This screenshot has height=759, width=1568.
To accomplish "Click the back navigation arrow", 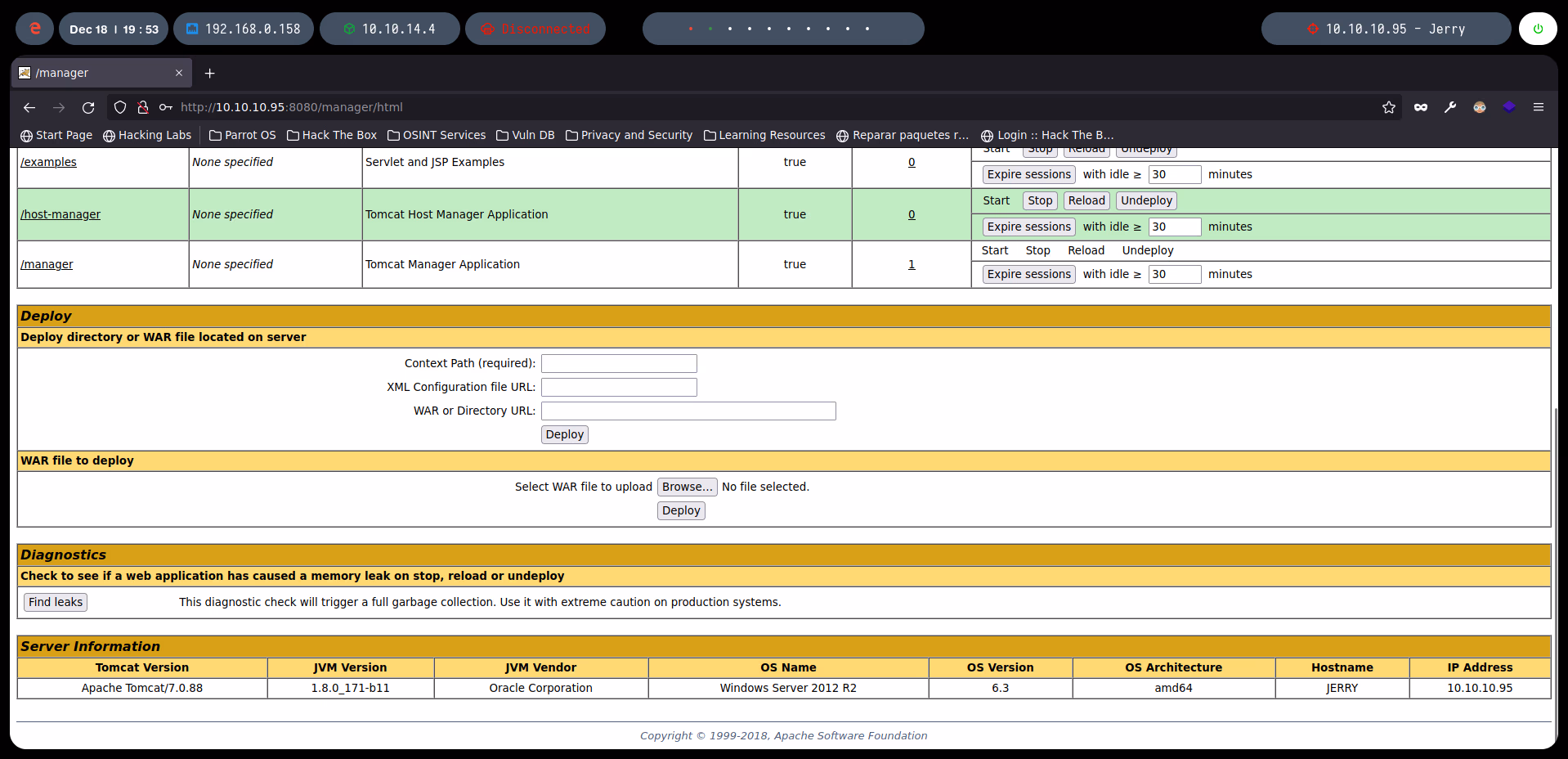I will (29, 107).
